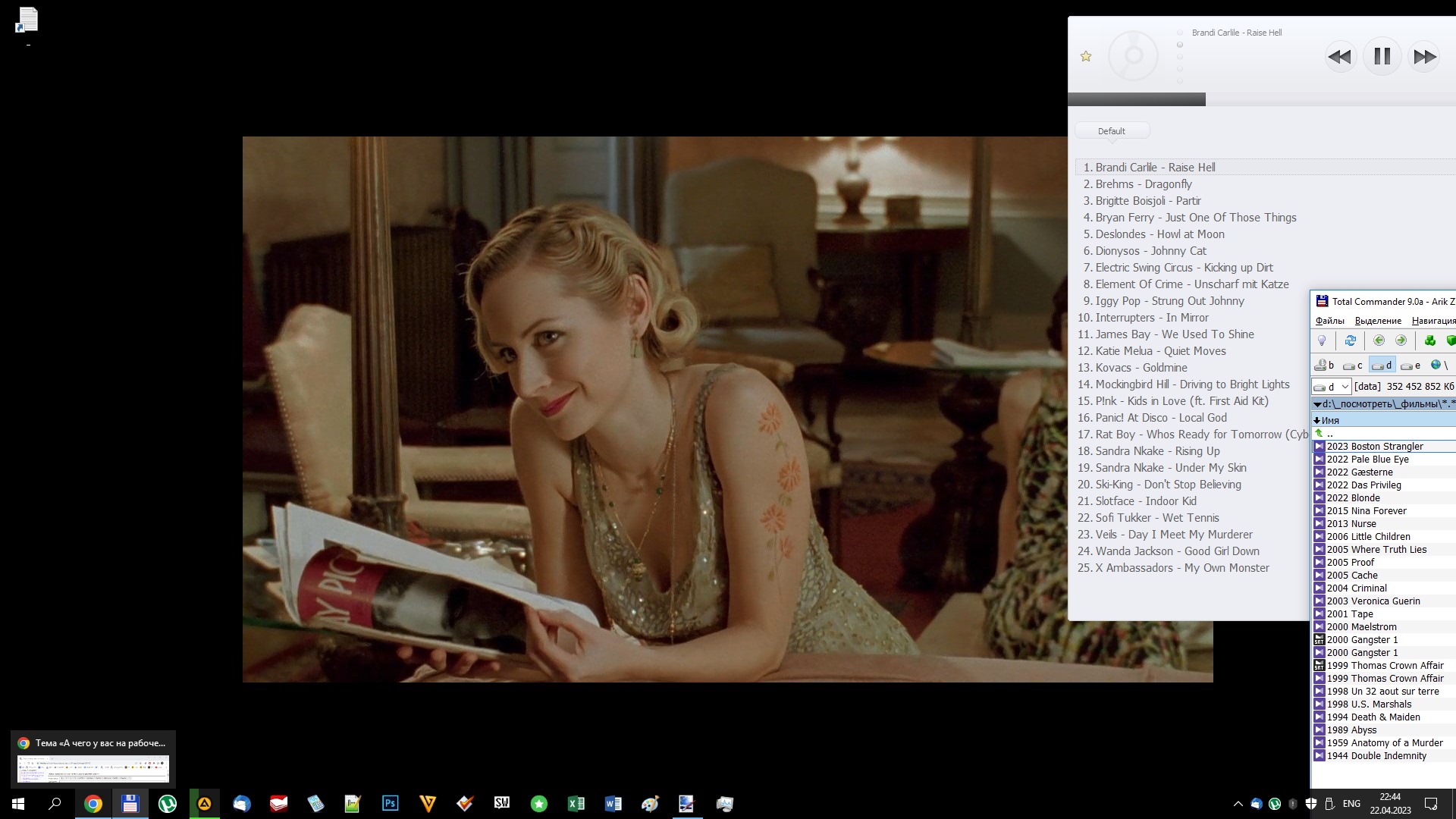Open Excel from the taskbar

pos(576,804)
